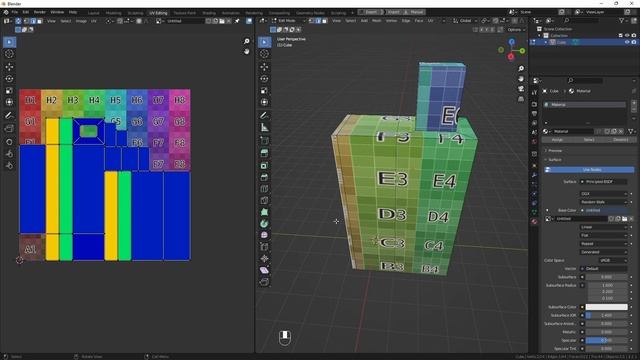Select the Scale tool in the UV editor
This screenshot has height=360, width=640.
point(9,90)
